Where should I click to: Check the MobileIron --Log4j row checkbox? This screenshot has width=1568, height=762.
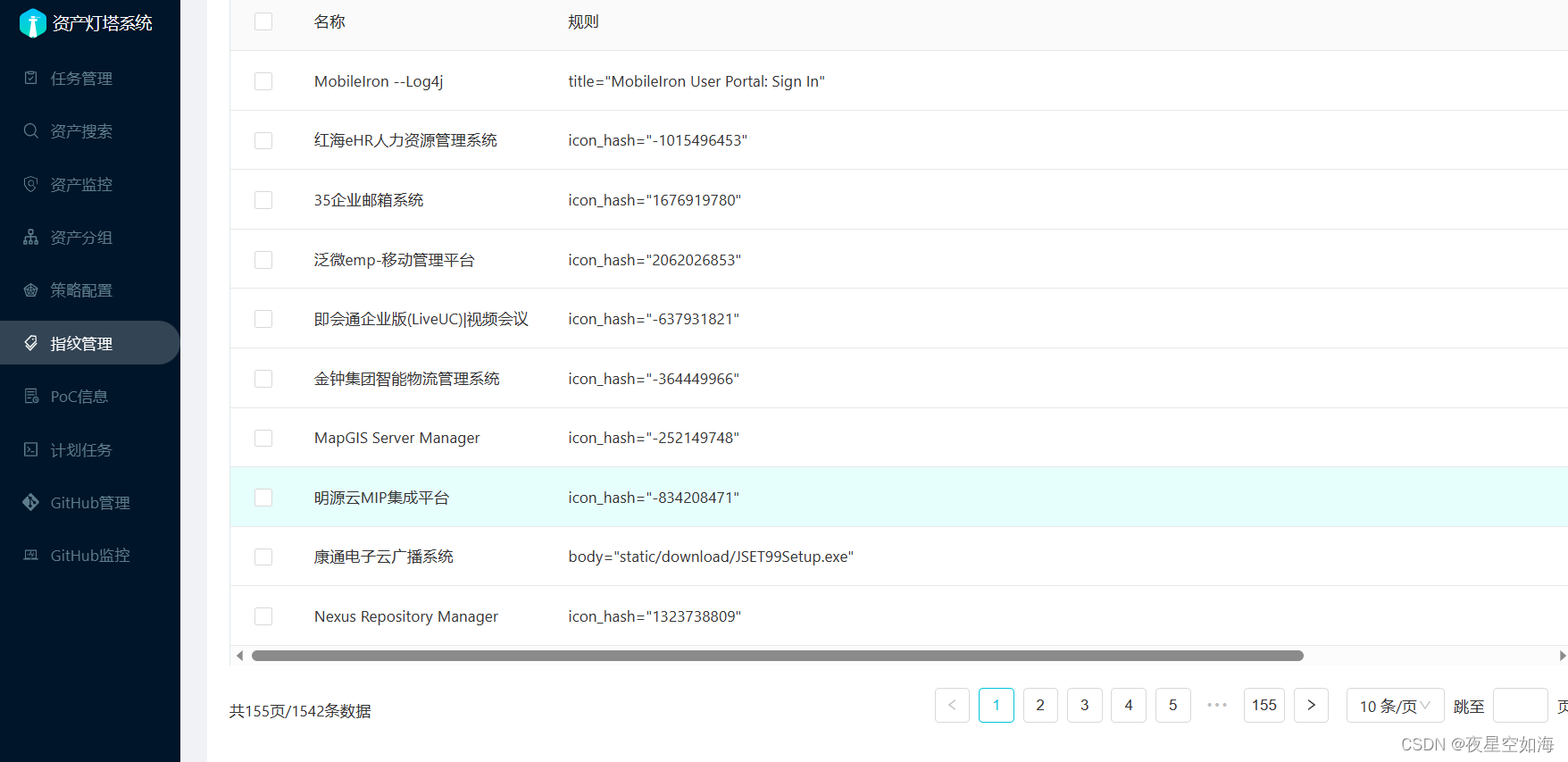tap(263, 81)
